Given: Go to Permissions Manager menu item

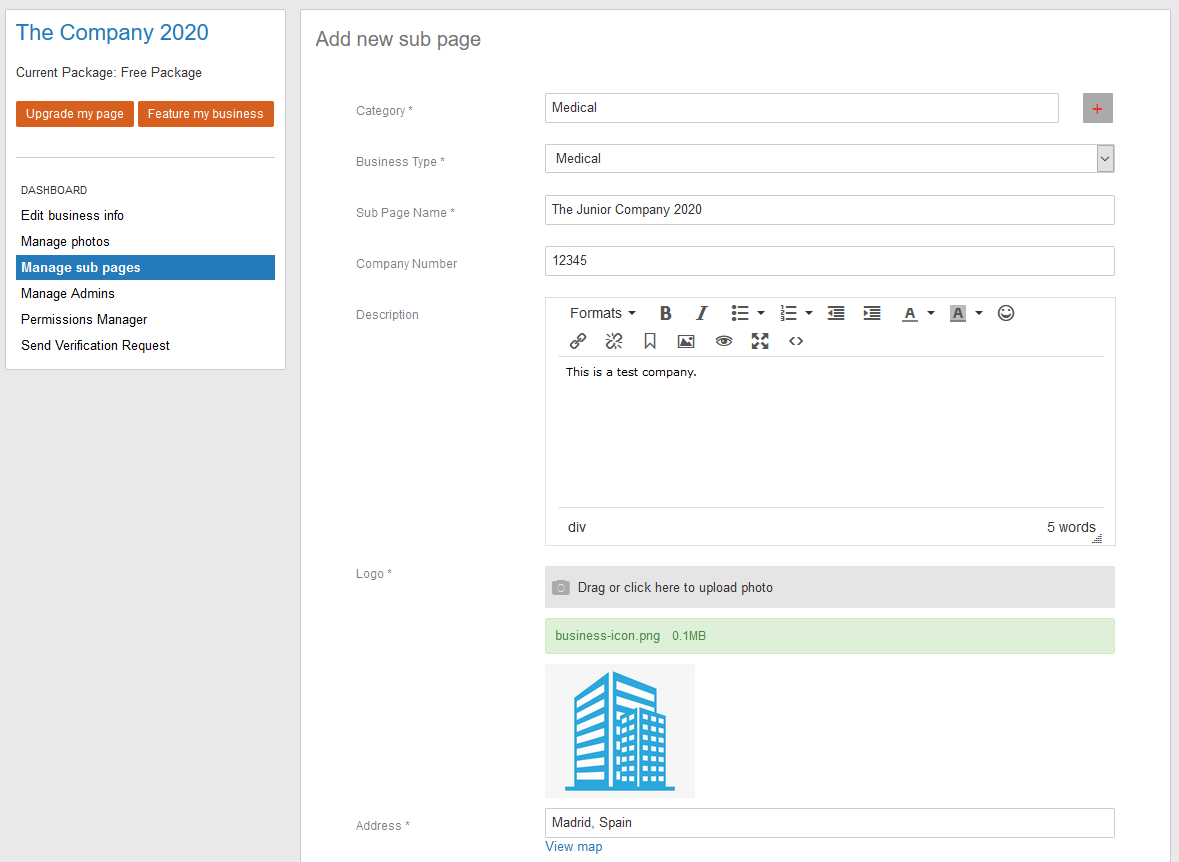Looking at the screenshot, I should tap(84, 319).
